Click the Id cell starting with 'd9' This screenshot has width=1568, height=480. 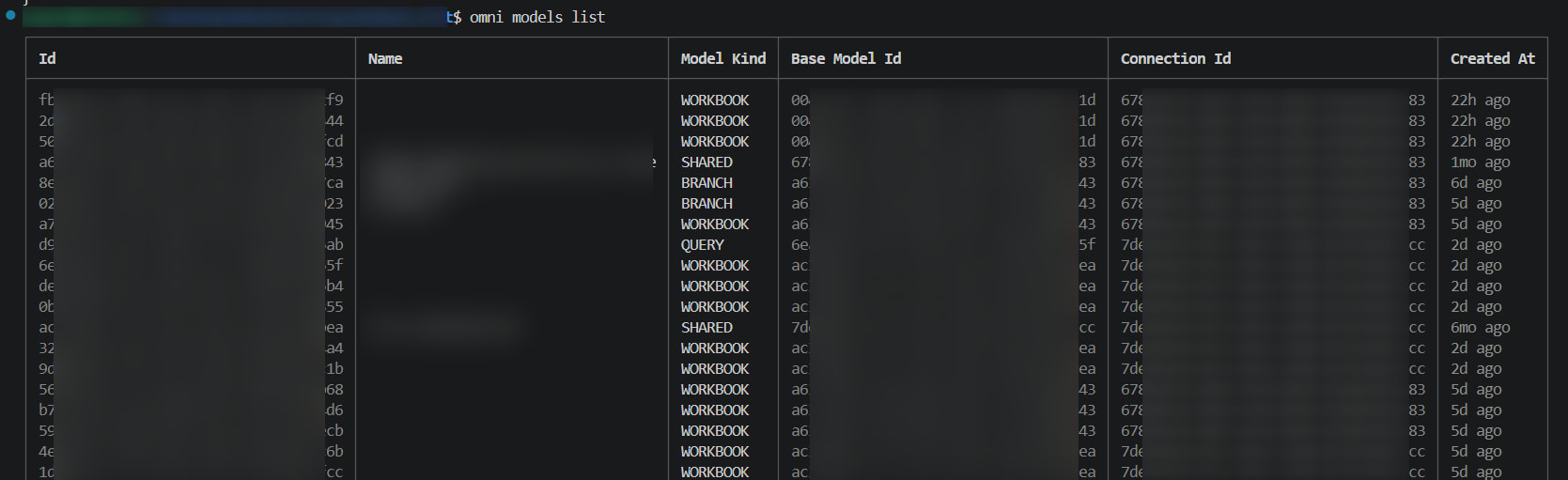(x=191, y=244)
